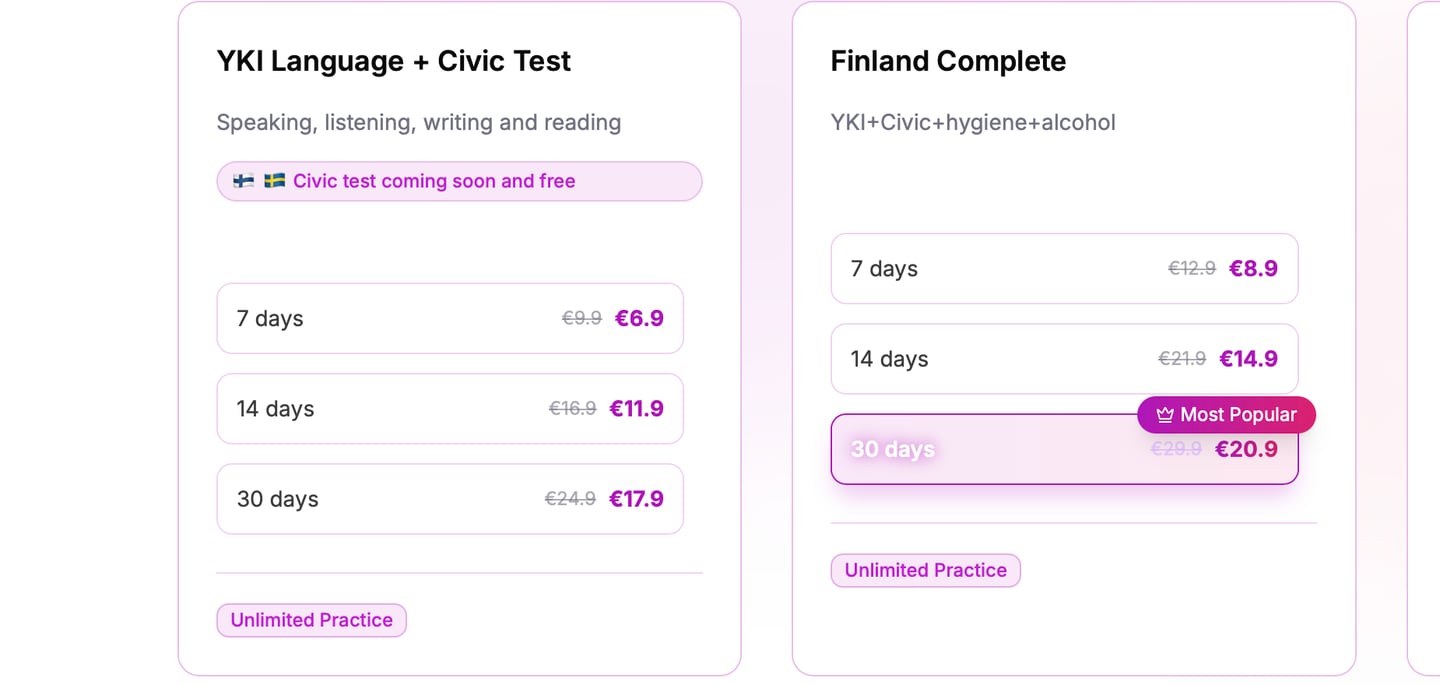
Task: Click Unlimited Practice badge under YKI Language card
Action: click(x=311, y=620)
